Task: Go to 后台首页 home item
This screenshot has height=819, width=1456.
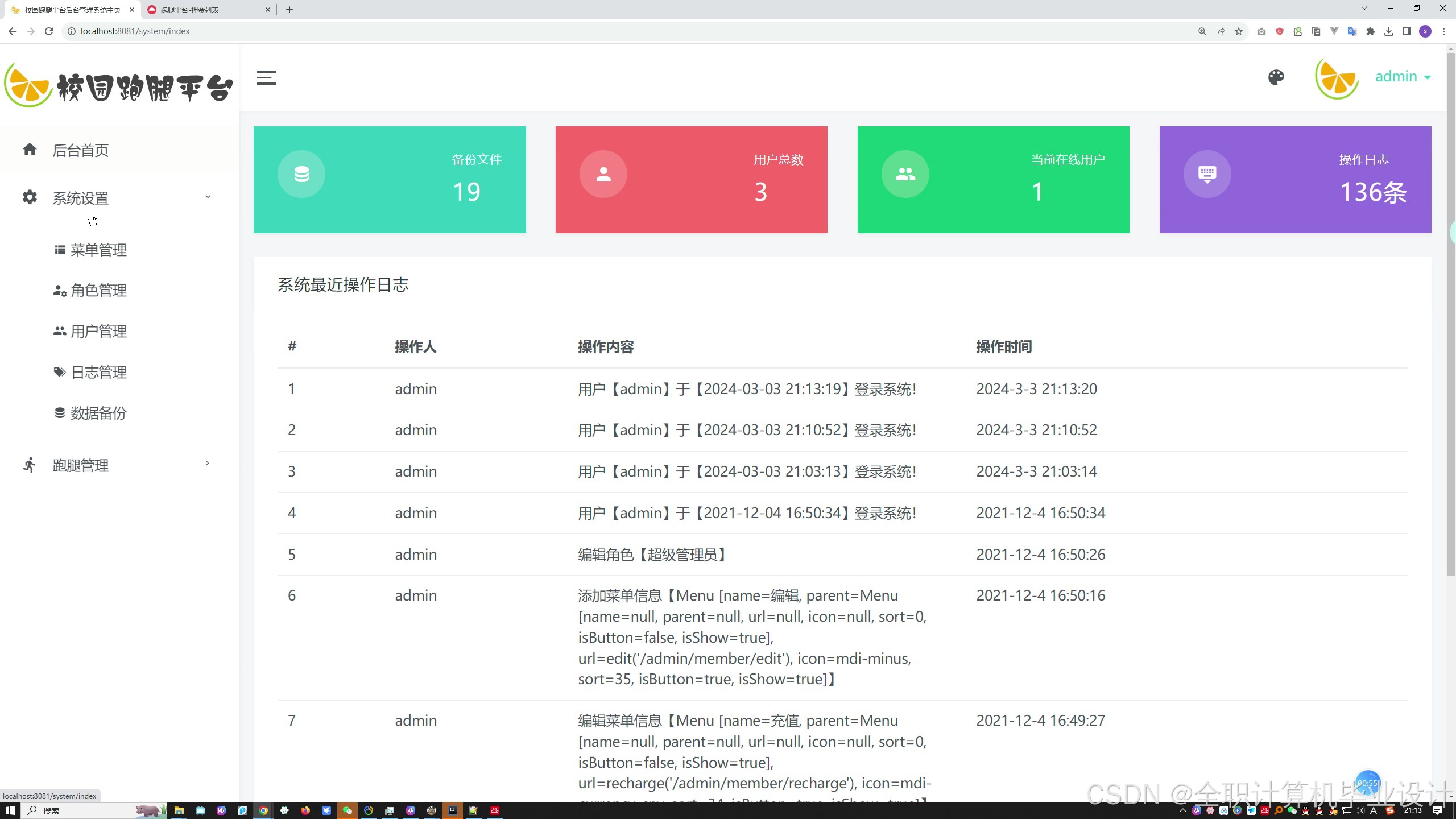Action: point(80,150)
